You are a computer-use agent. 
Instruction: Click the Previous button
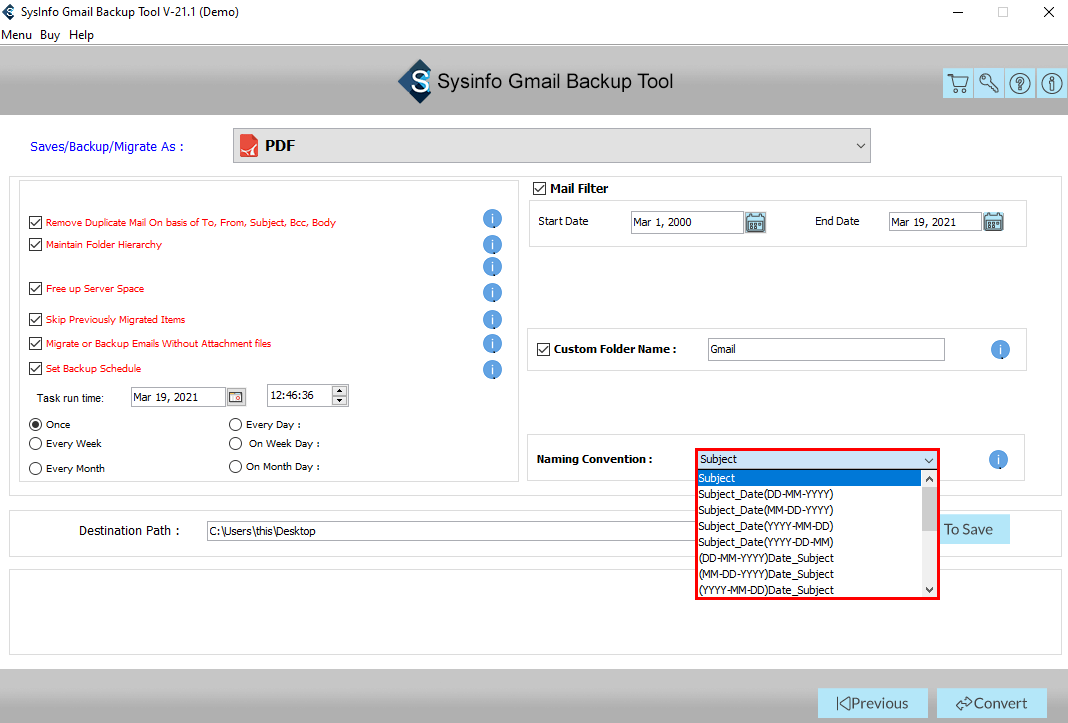click(872, 703)
